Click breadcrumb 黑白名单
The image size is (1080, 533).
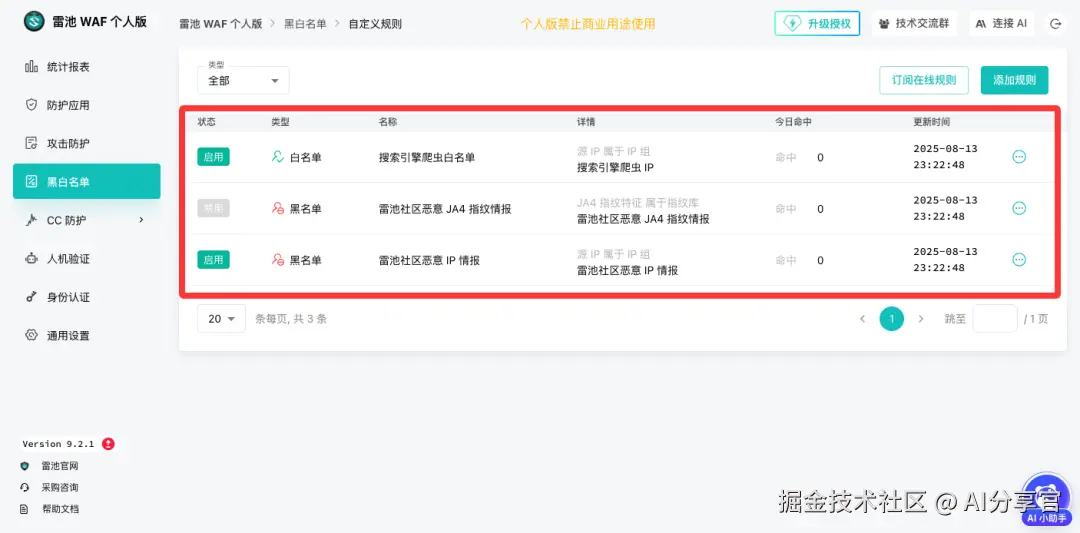pos(305,23)
